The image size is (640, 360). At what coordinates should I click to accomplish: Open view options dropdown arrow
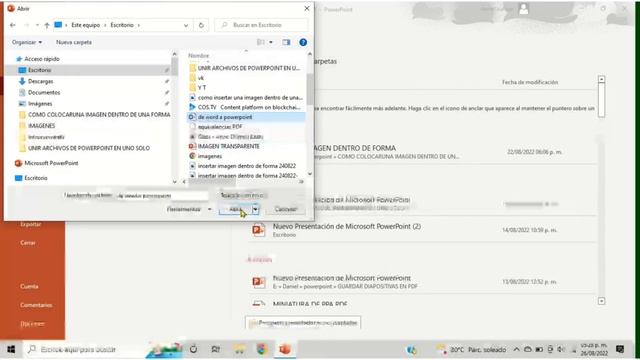pyautogui.click(x=271, y=42)
